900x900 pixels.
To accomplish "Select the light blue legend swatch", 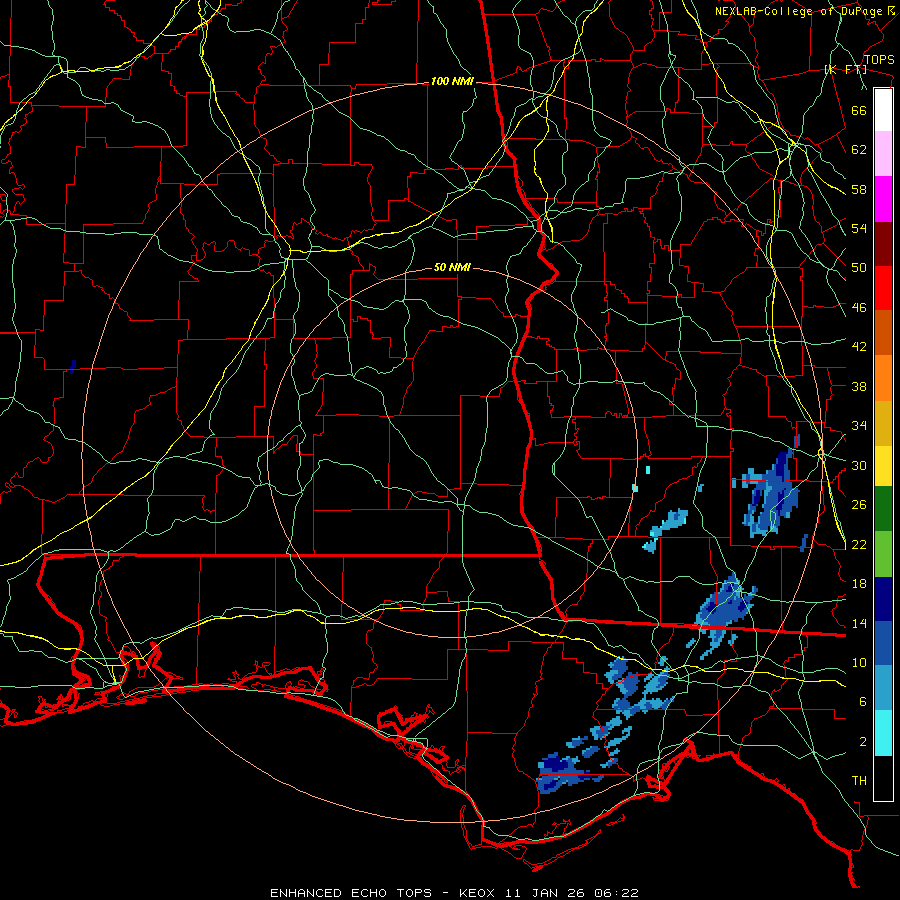I will 883,688.
